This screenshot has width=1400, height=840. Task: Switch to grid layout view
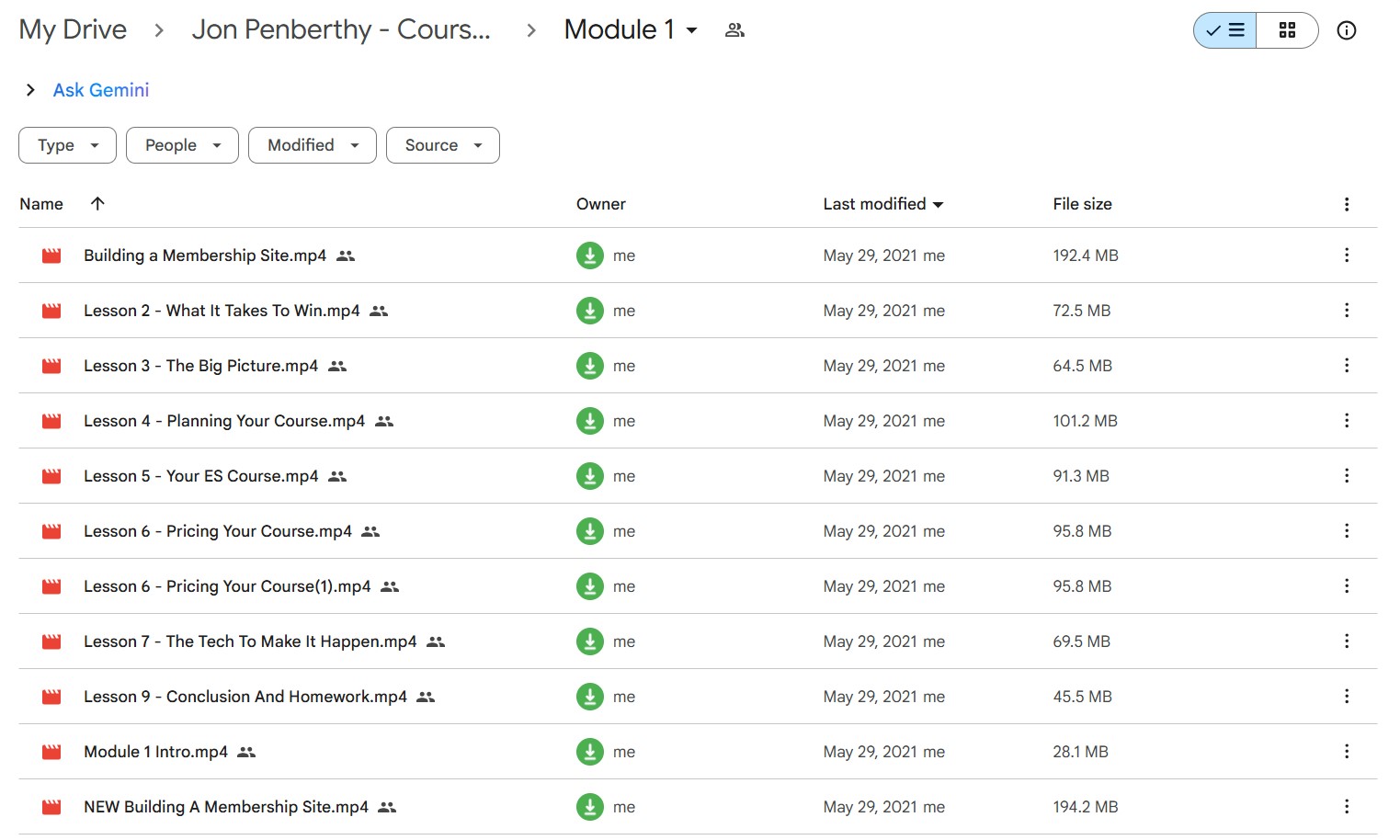pyautogui.click(x=1287, y=30)
